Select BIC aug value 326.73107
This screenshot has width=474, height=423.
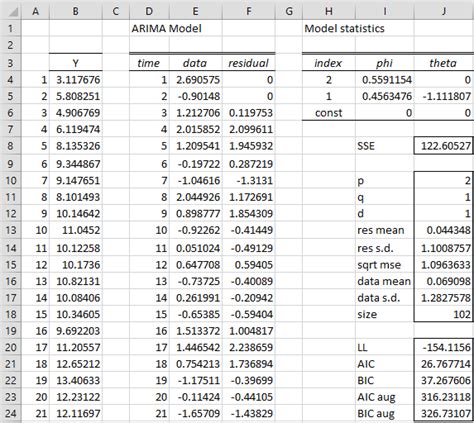pos(444,414)
